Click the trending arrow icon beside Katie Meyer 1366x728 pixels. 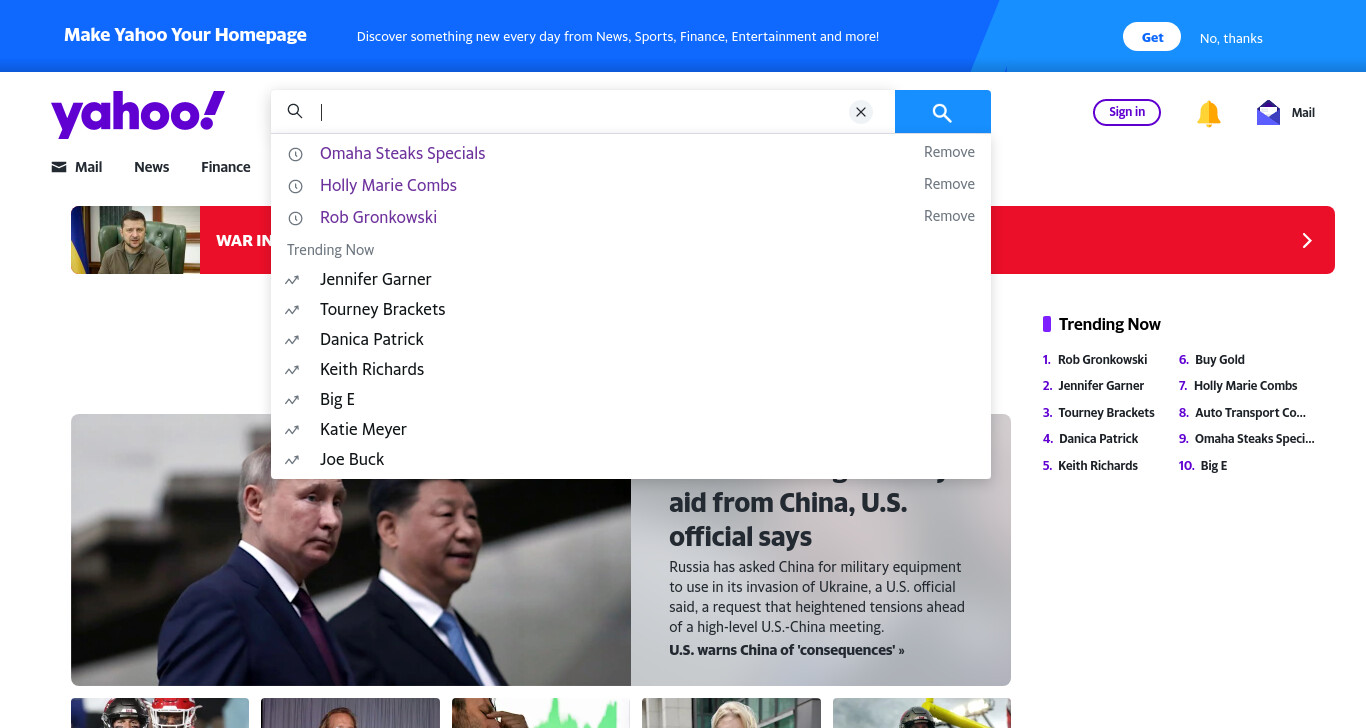(x=292, y=430)
